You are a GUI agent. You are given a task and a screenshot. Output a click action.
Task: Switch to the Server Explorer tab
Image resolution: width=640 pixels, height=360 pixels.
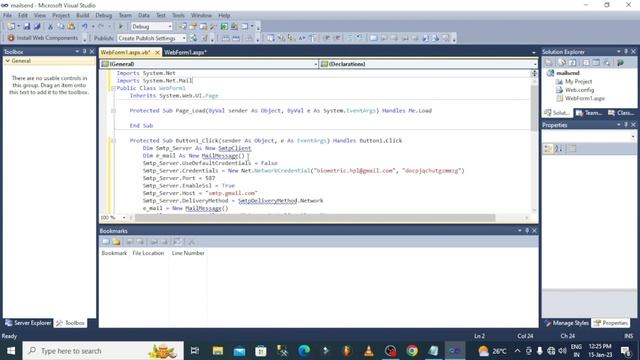(x=28, y=323)
